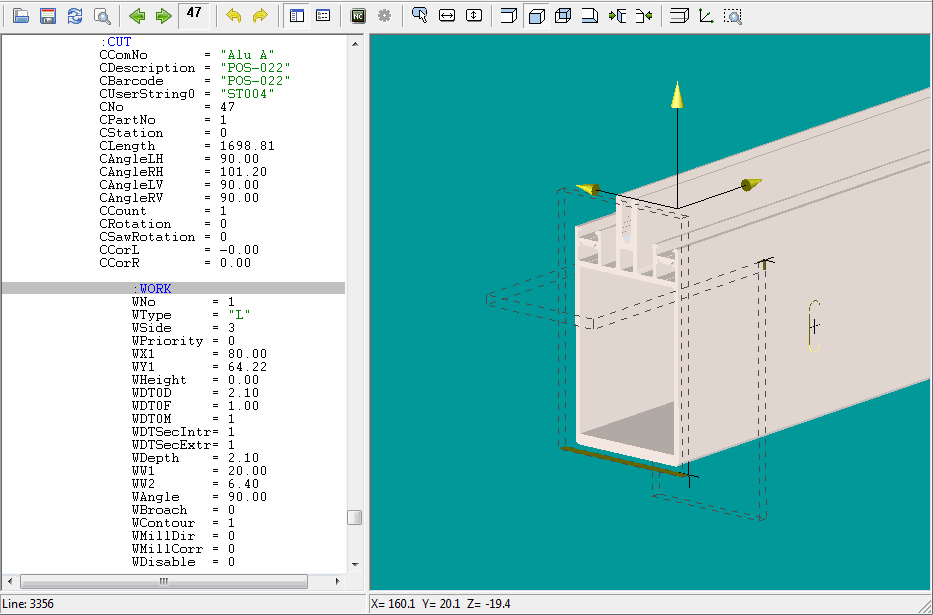This screenshot has width=933, height=615.
Task: Open the search magnifier tool
Action: [101, 16]
